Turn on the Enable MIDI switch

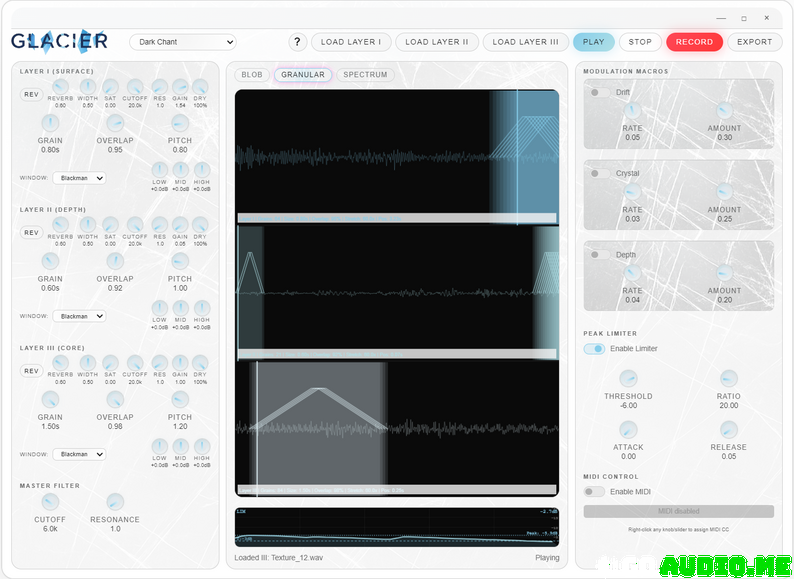594,491
